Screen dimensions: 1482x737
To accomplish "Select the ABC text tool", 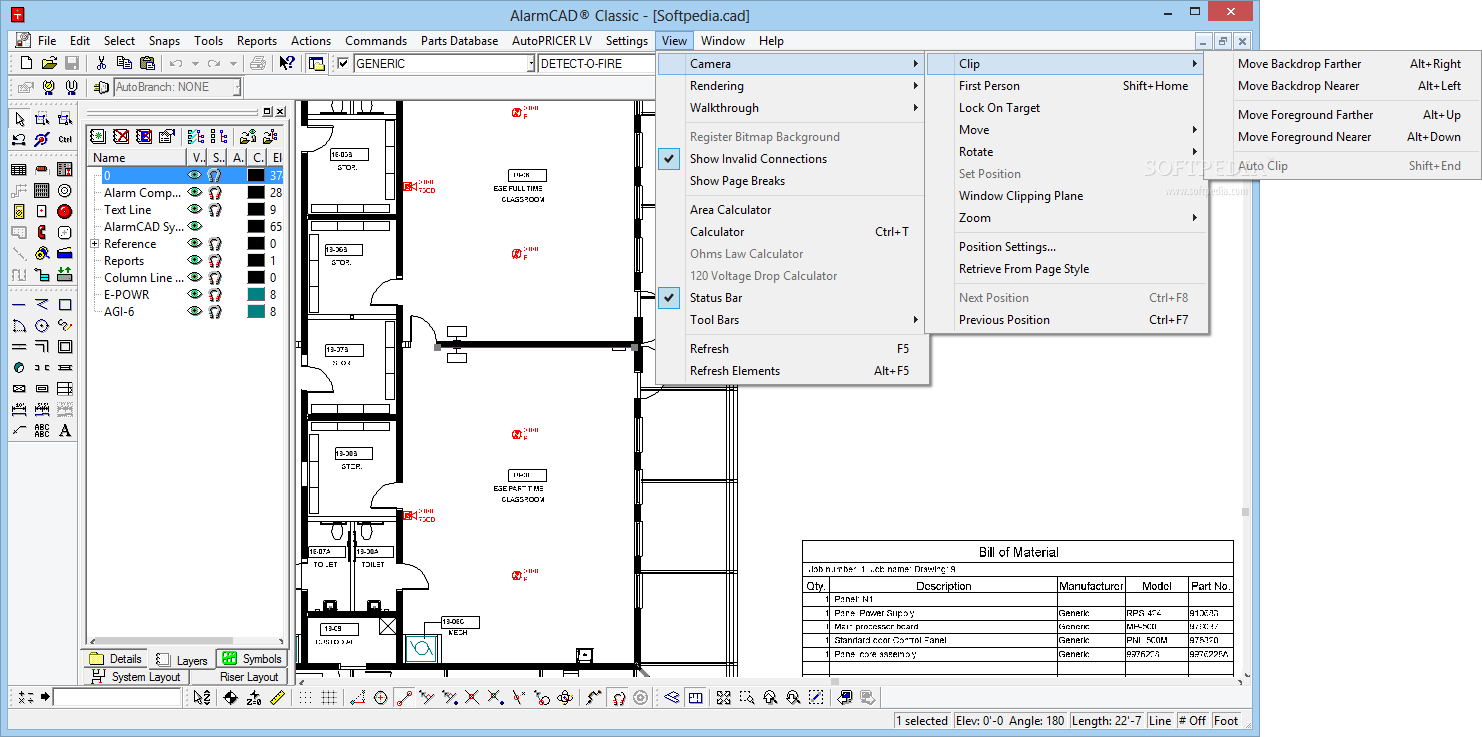I will (x=42, y=430).
